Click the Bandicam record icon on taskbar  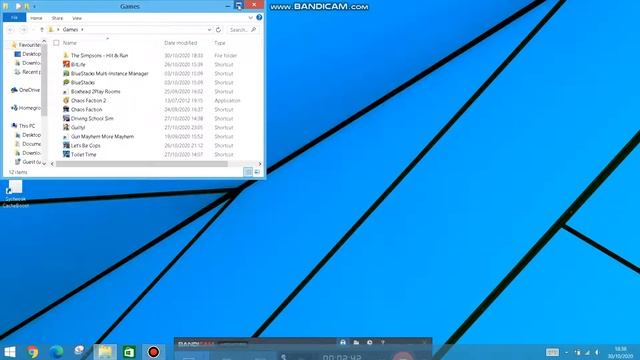tap(153, 352)
